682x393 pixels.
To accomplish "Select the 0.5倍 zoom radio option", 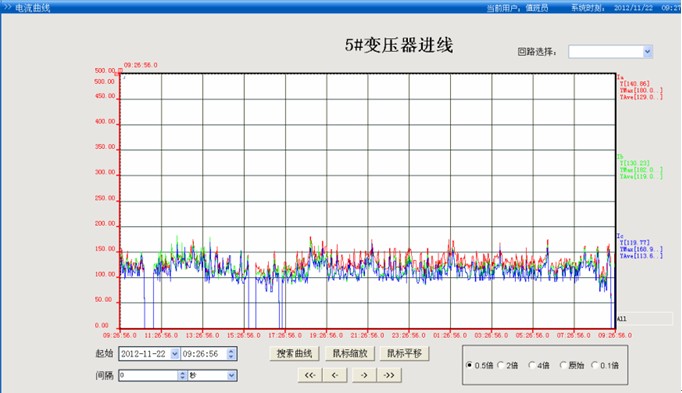I will click(469, 365).
